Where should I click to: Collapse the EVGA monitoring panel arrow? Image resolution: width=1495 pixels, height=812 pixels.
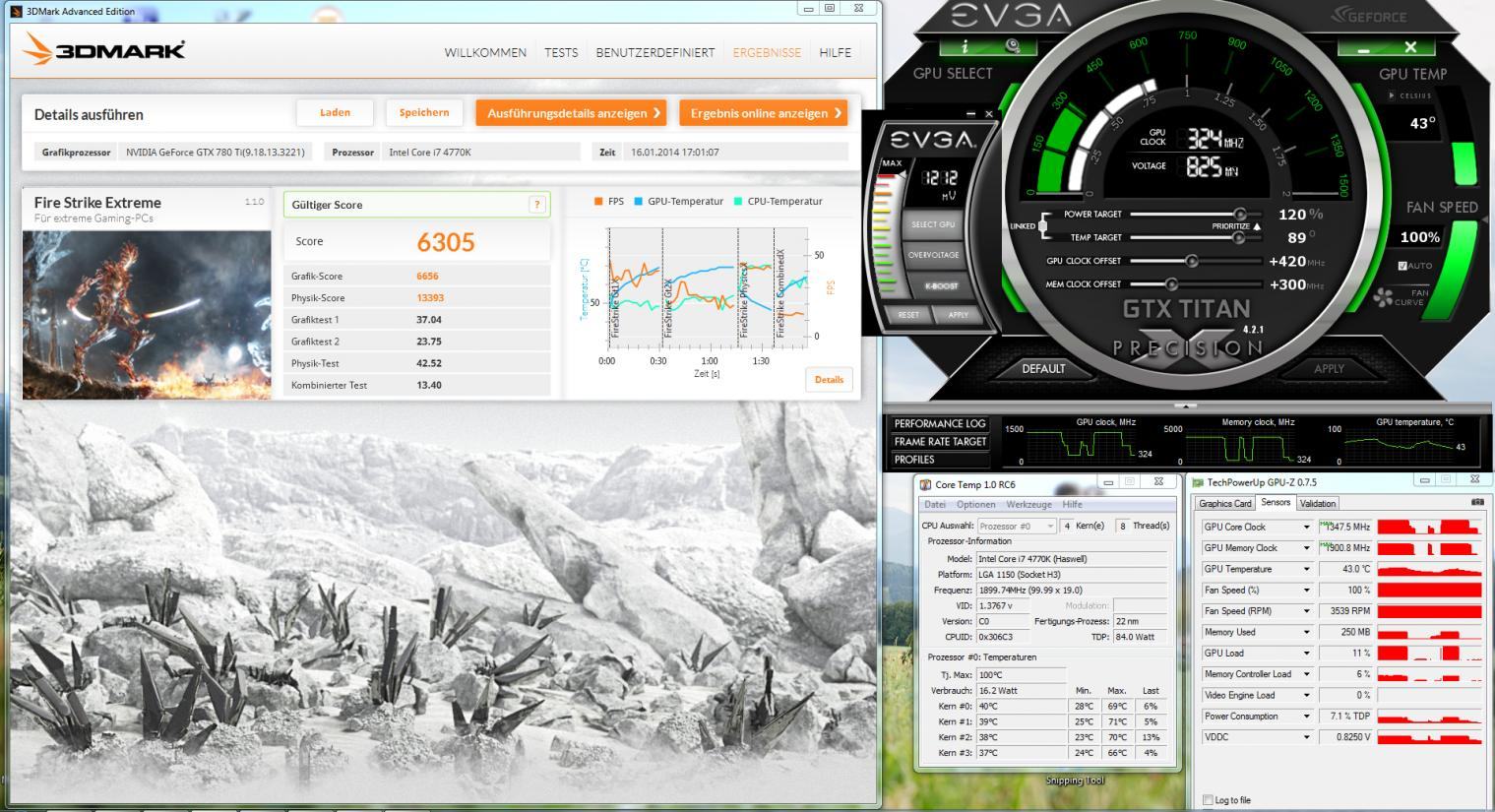[1187, 406]
